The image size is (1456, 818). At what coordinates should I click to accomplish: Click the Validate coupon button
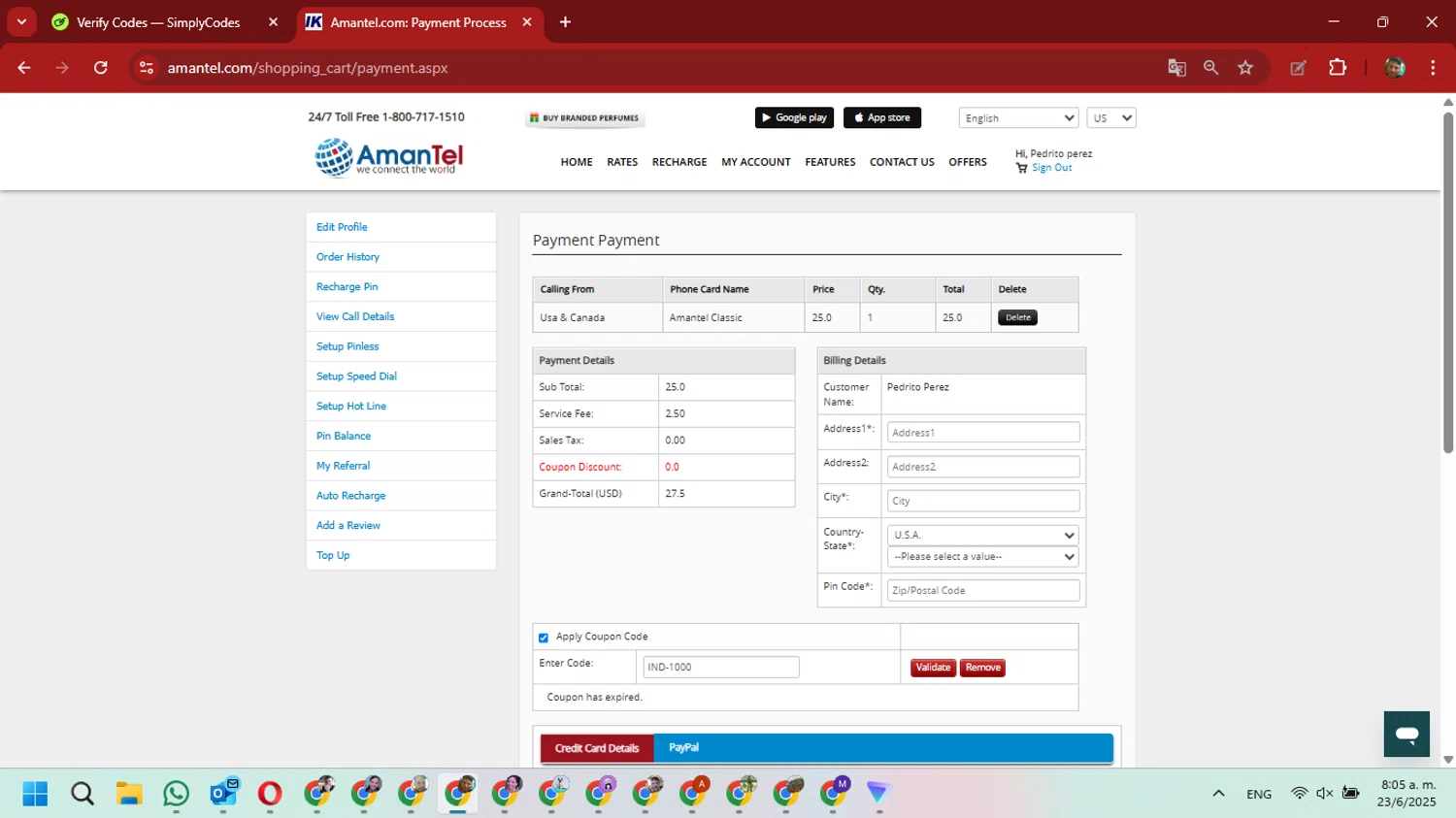933,668
